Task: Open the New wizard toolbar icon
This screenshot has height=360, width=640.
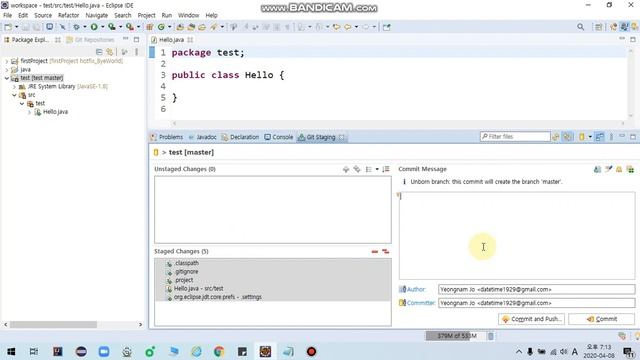Action: tap(8, 27)
